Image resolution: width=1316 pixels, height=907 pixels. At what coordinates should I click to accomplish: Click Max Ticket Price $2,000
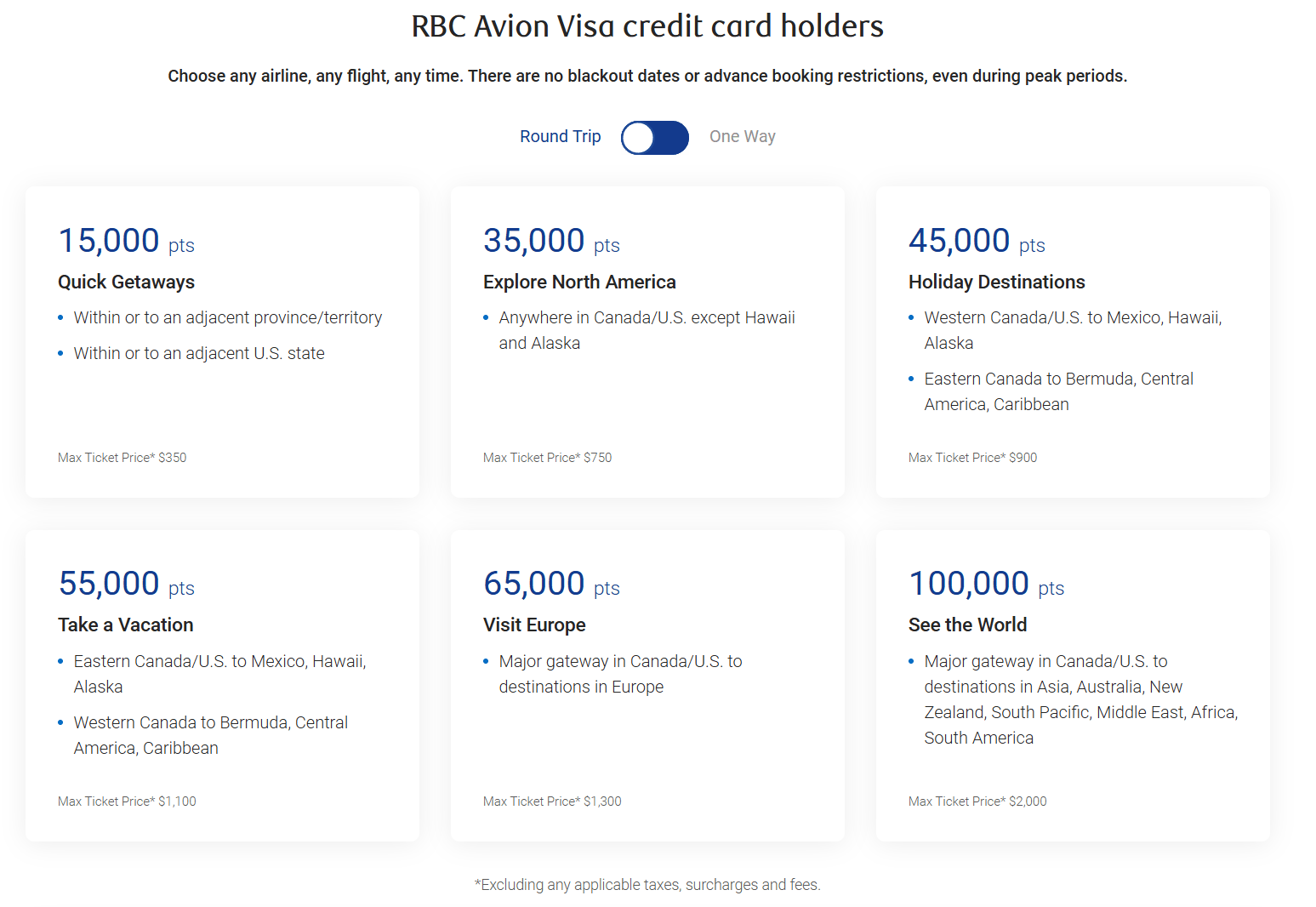[977, 801]
